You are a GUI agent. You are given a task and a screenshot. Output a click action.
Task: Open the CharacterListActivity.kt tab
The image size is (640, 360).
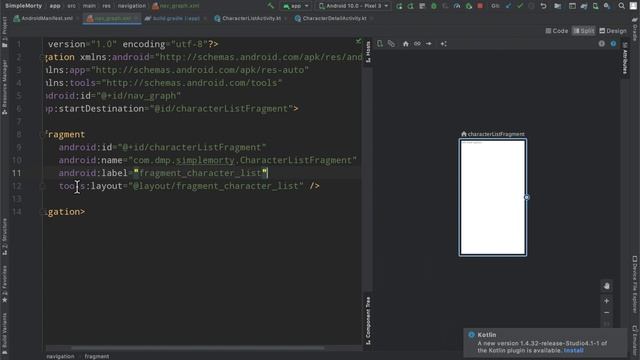(x=247, y=18)
